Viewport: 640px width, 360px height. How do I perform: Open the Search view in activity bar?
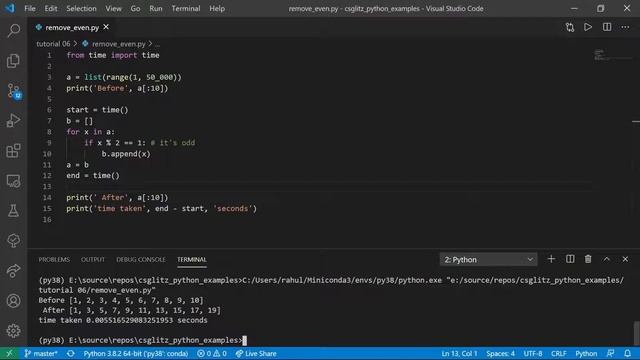point(13,31)
